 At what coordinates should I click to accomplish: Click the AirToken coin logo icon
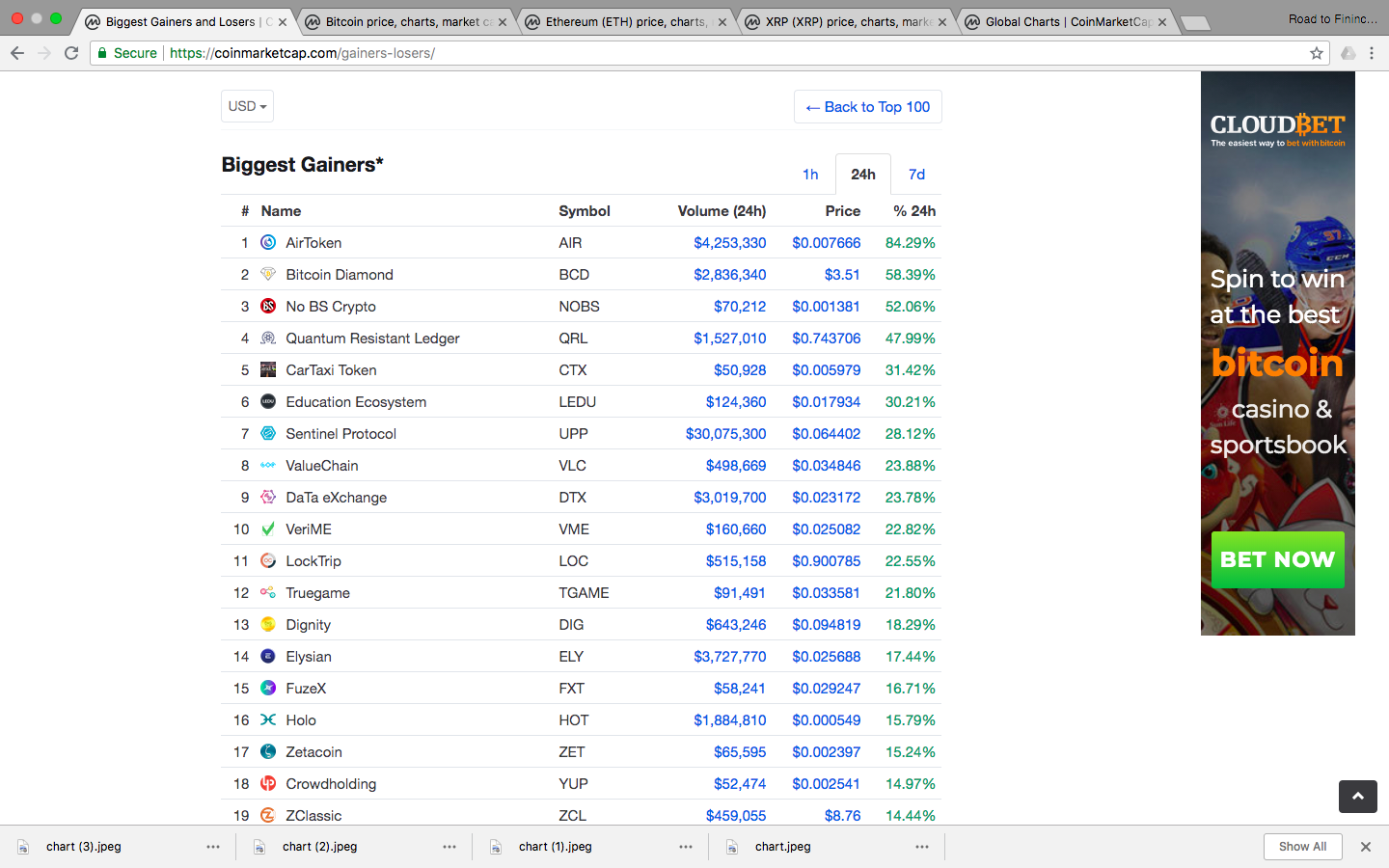click(x=268, y=242)
